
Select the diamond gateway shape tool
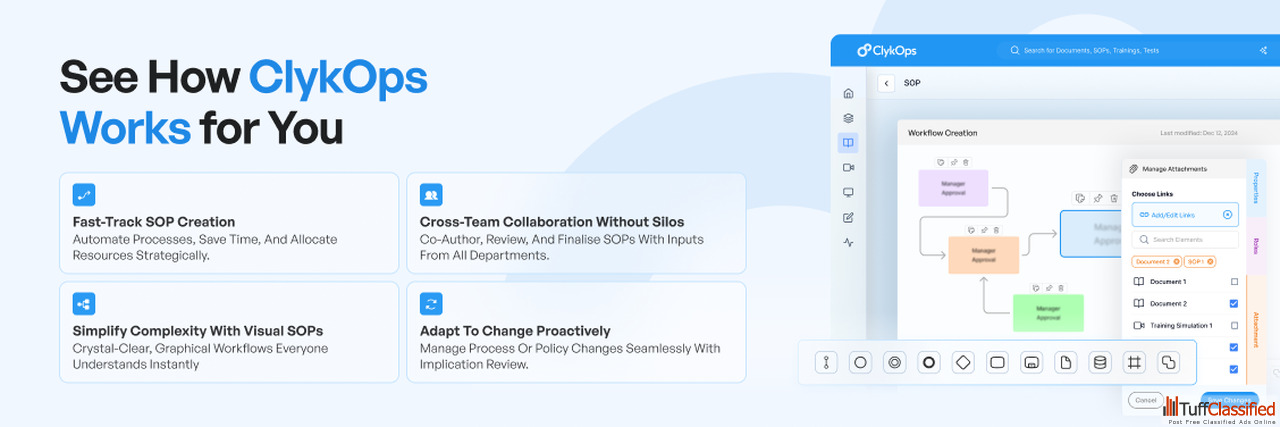(962, 362)
